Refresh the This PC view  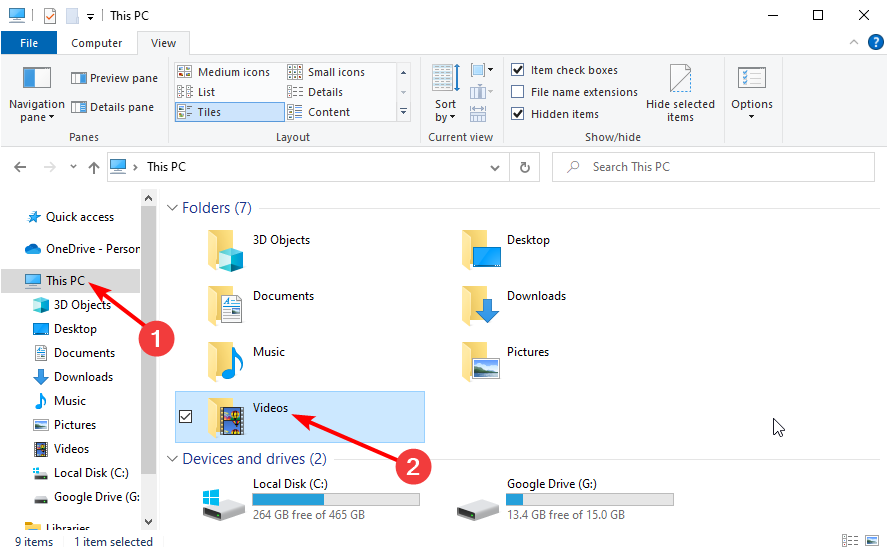click(525, 167)
